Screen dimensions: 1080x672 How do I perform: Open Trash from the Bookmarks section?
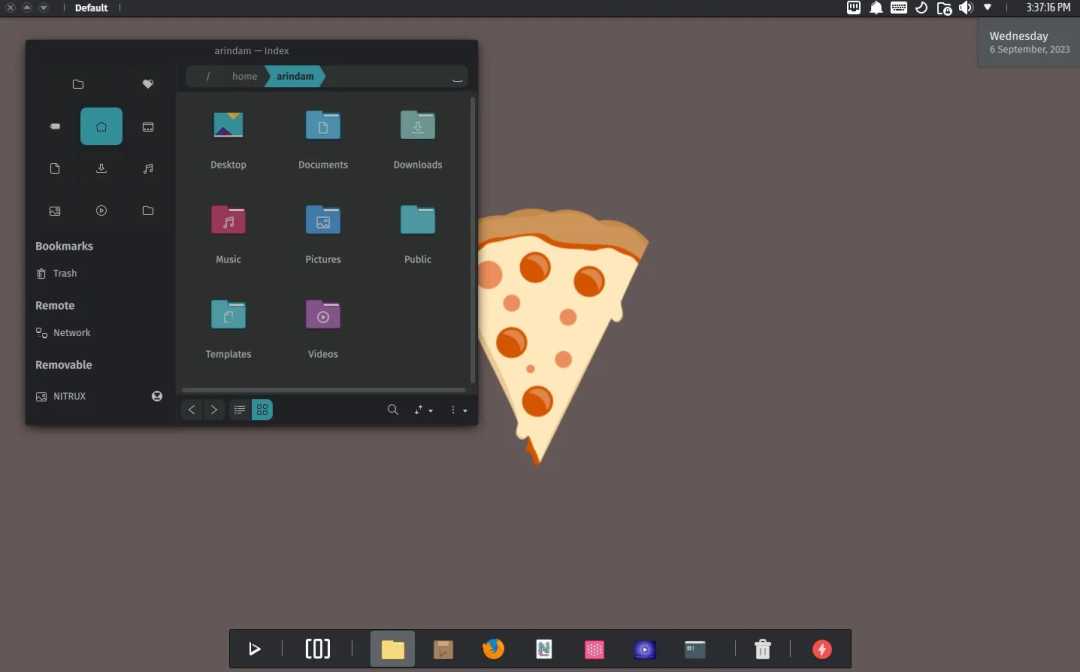(x=62, y=273)
